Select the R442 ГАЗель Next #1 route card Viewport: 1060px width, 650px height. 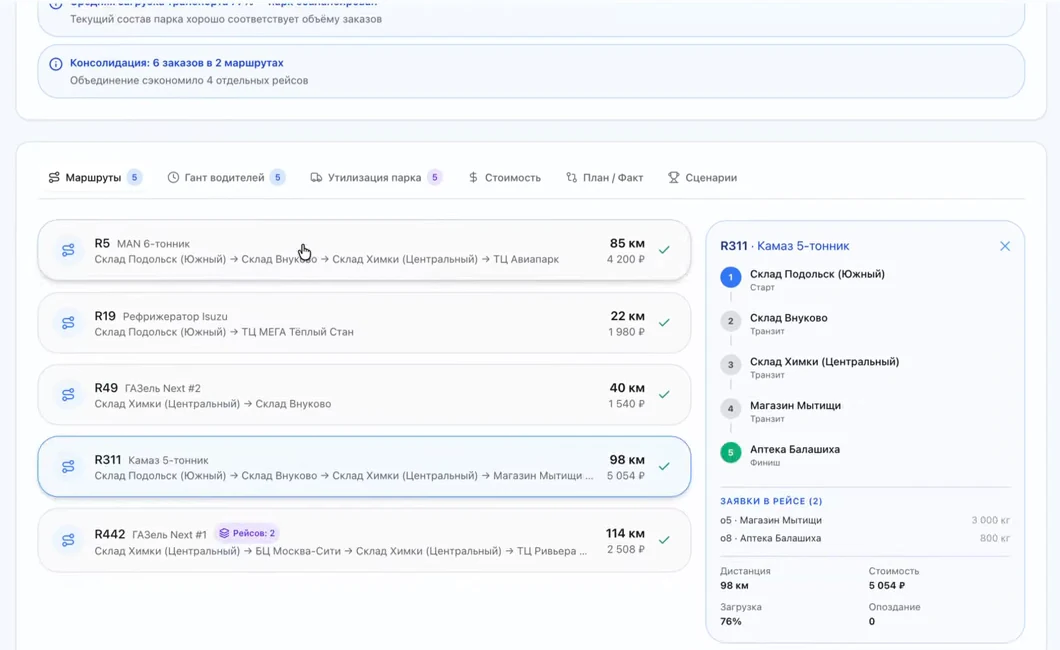(x=364, y=541)
